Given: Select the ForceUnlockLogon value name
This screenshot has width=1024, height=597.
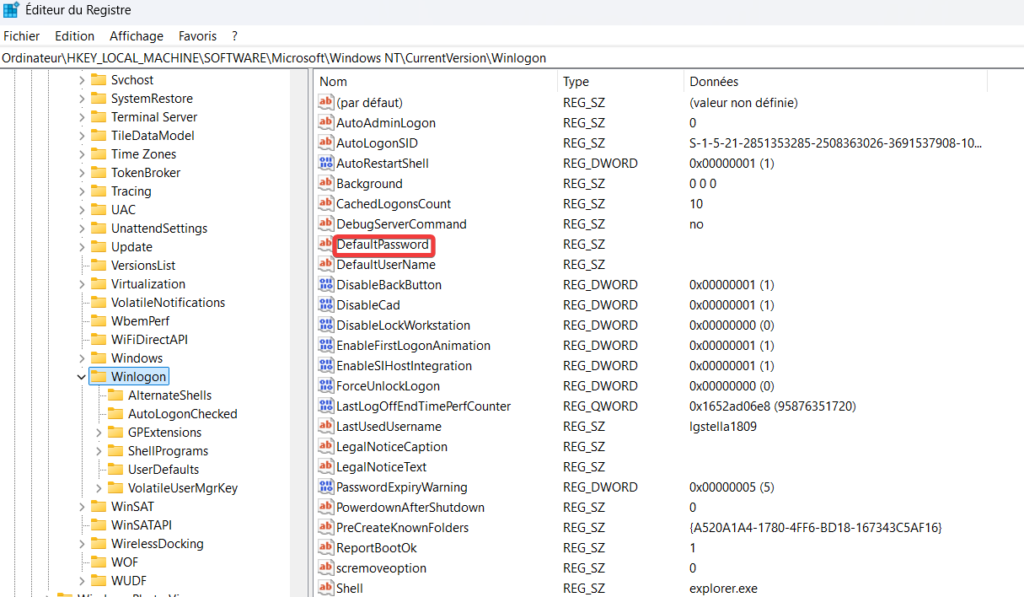Looking at the screenshot, I should point(388,386).
